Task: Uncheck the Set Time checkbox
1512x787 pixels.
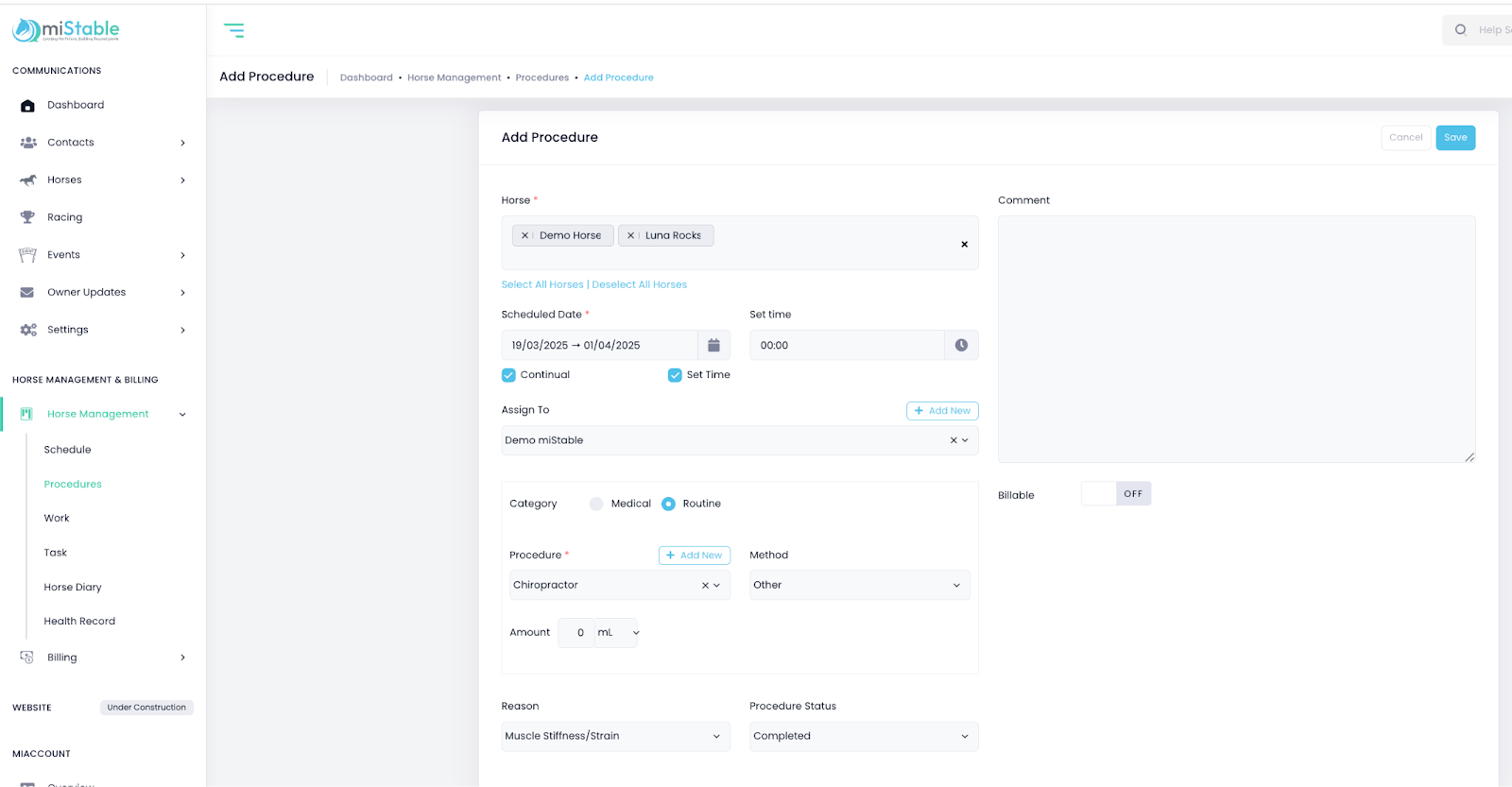Action: pos(675,375)
